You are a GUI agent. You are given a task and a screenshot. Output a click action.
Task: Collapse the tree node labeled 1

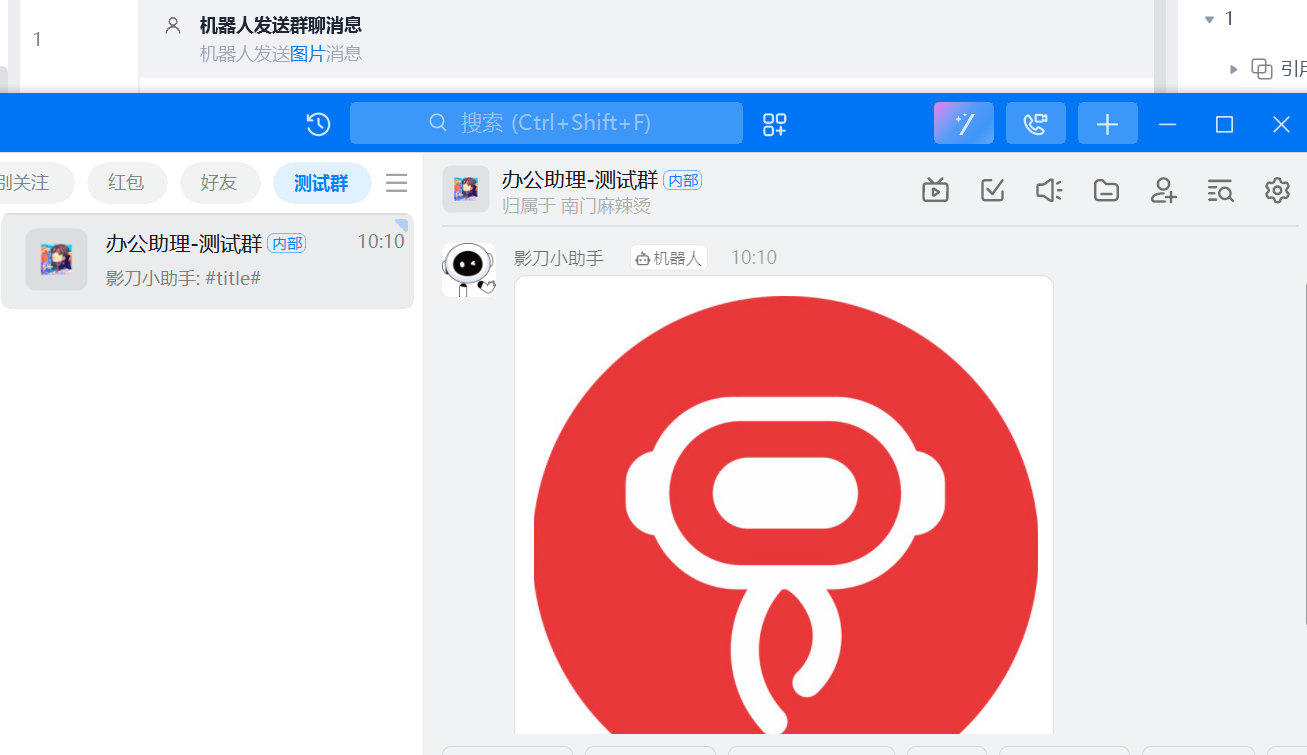(x=1209, y=19)
